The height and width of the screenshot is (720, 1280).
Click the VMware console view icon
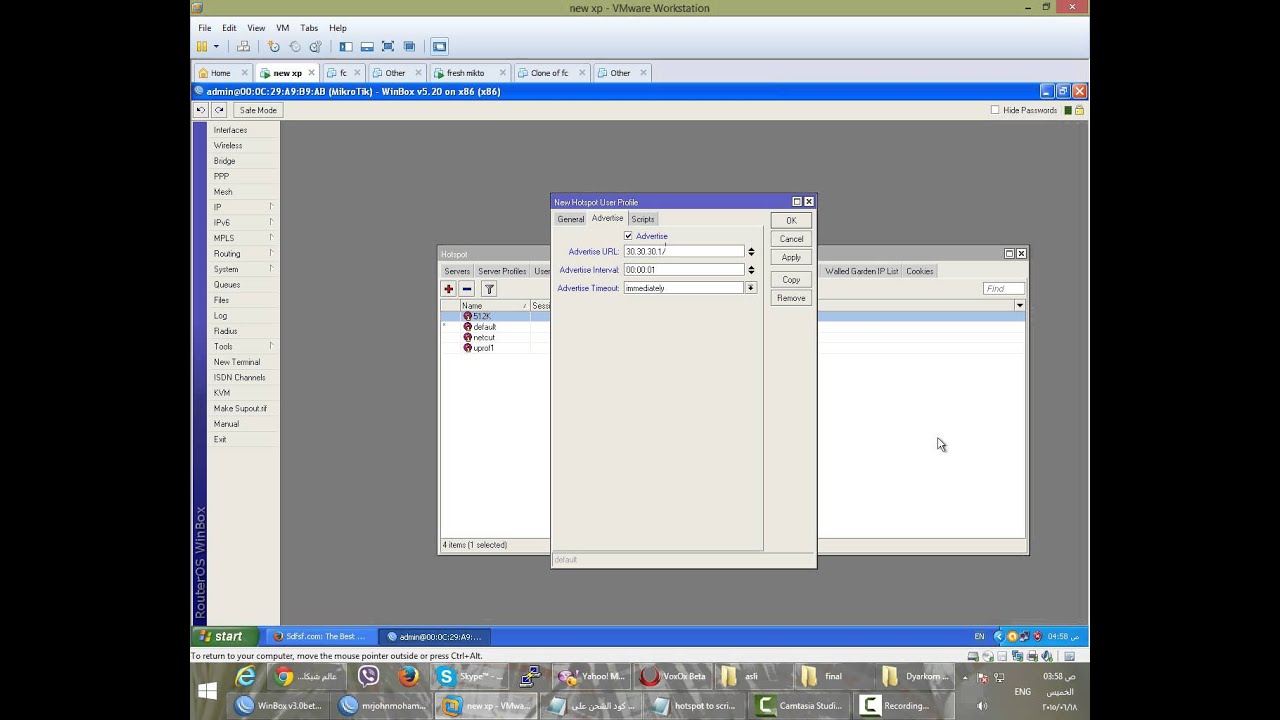point(439,46)
